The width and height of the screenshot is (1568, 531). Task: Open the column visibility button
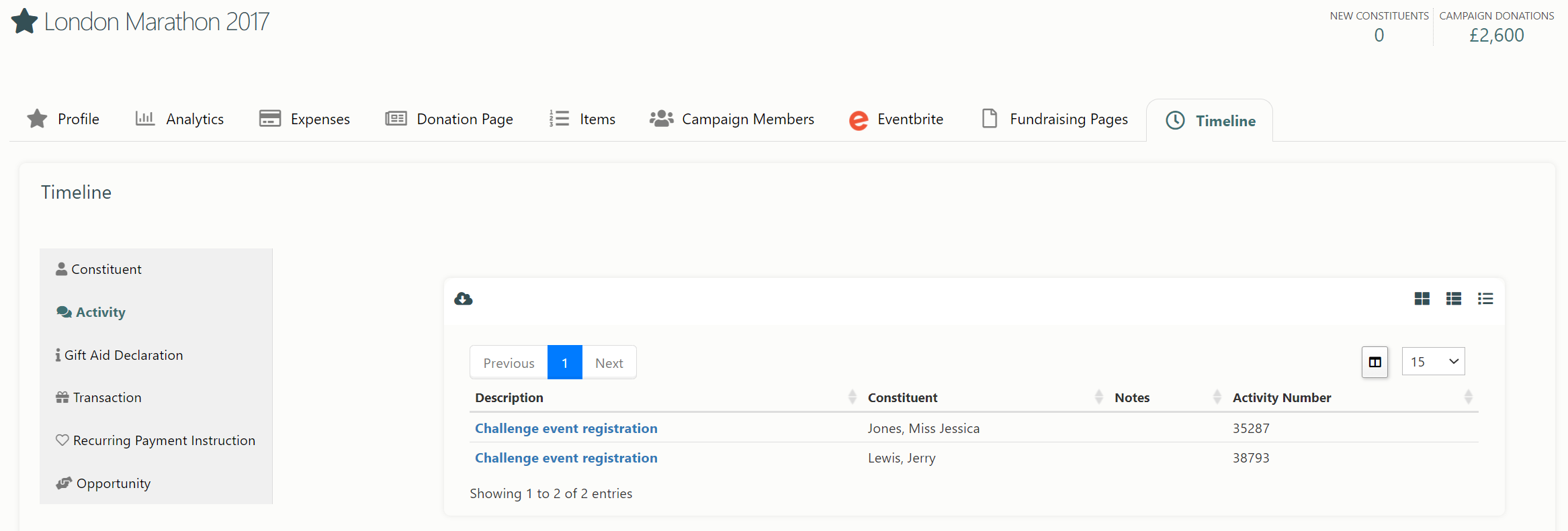pos(1375,362)
